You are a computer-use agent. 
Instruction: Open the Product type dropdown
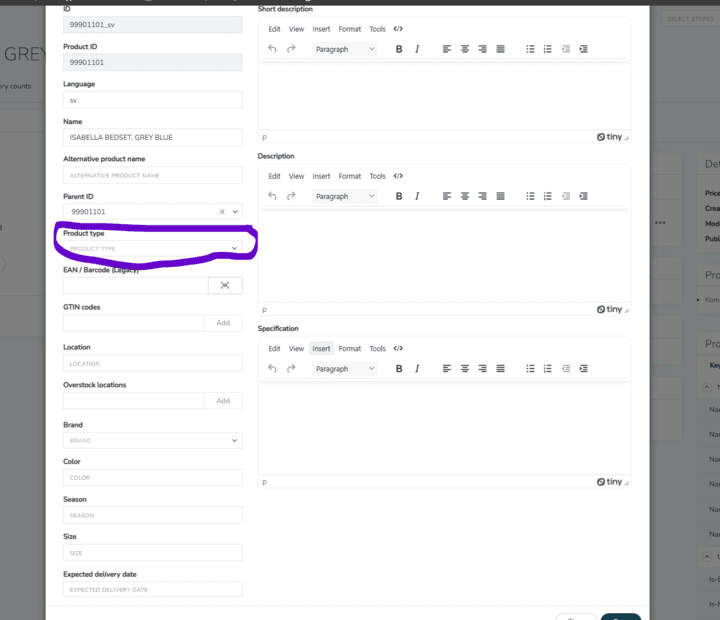coord(152,248)
